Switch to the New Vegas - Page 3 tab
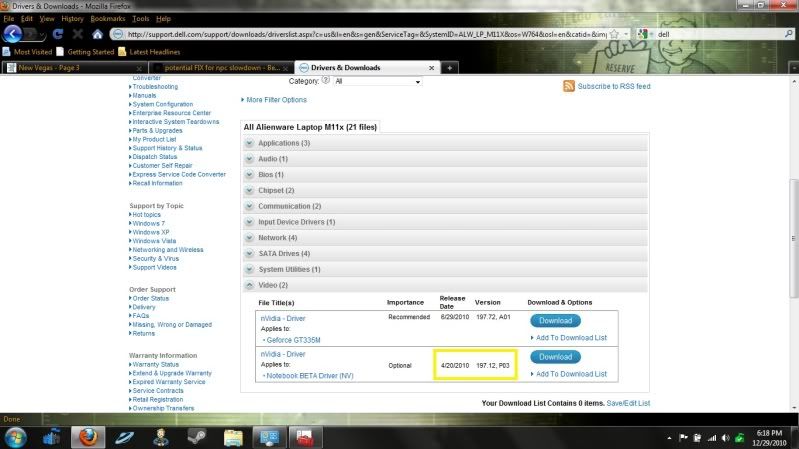Image resolution: width=799 pixels, height=449 pixels. [74, 68]
